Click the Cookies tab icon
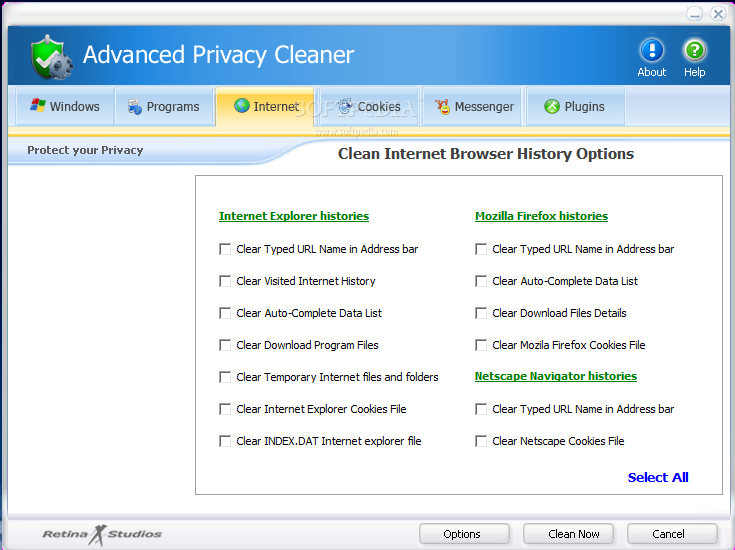Screen dimensions: 735x550 (345, 106)
